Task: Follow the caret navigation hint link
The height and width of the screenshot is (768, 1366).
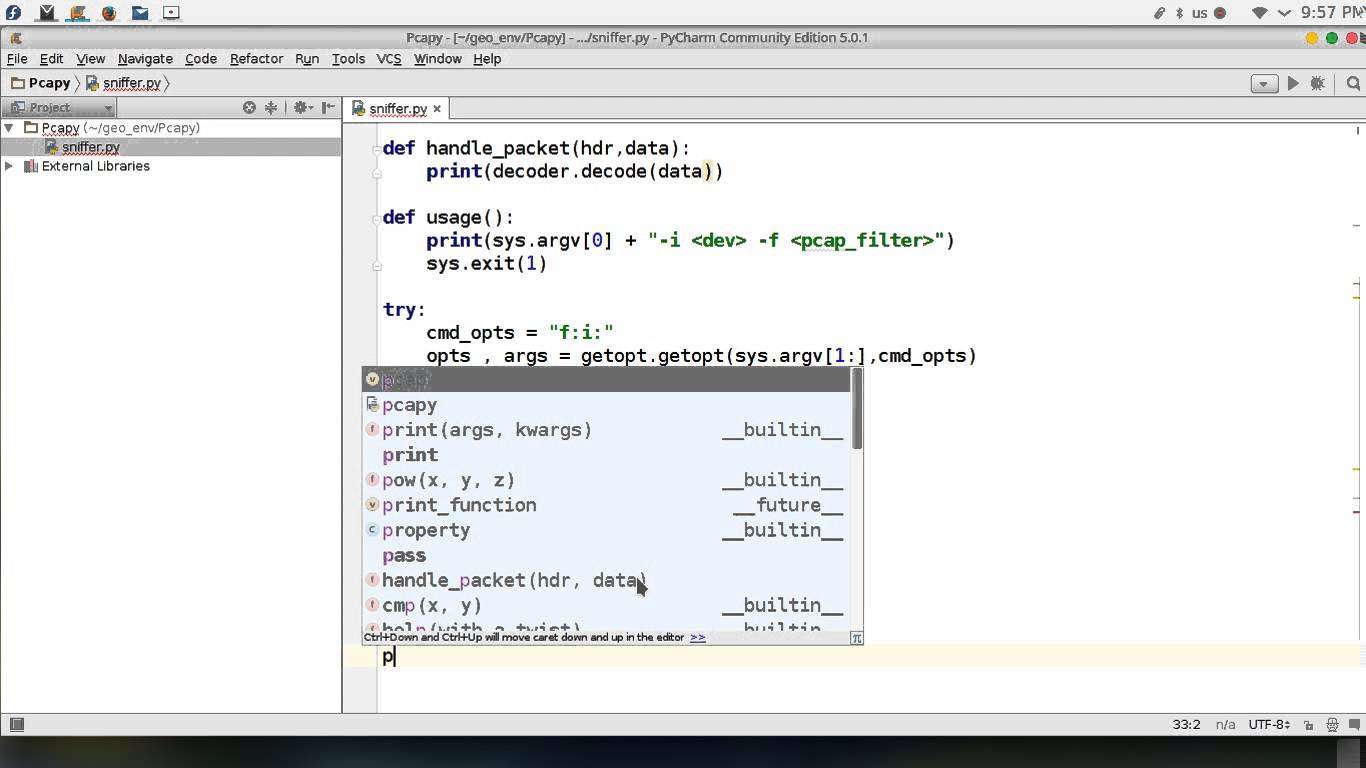Action: [x=697, y=637]
